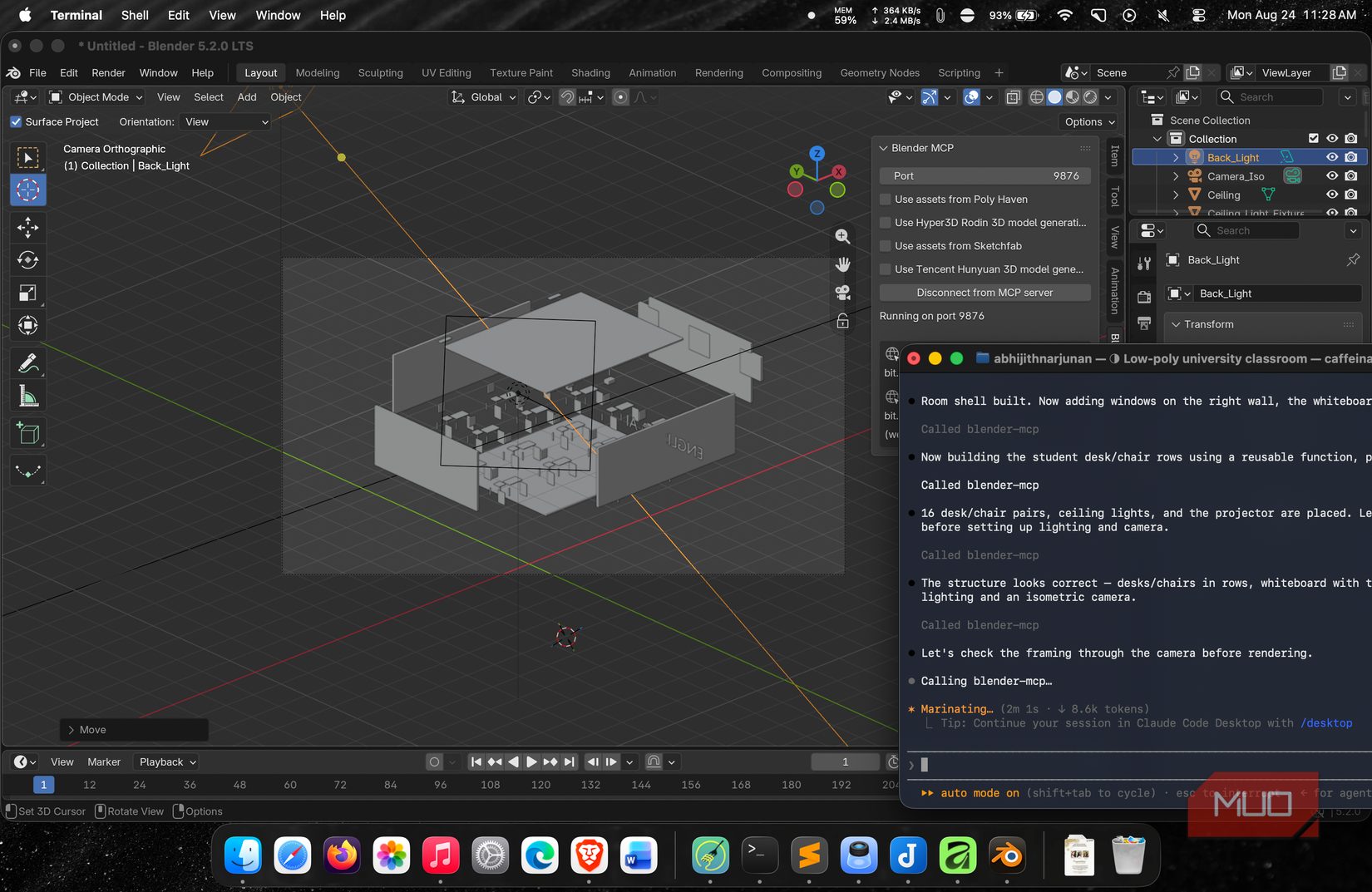Open Add menu in viewport header
The height and width of the screenshot is (892, 1372).
(x=247, y=97)
